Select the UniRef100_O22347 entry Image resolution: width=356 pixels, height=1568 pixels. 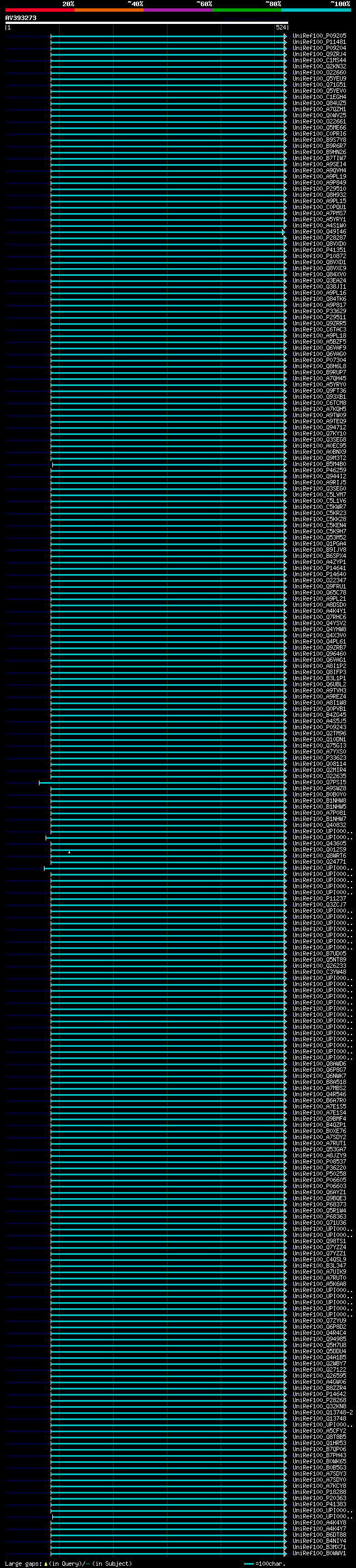319,581
